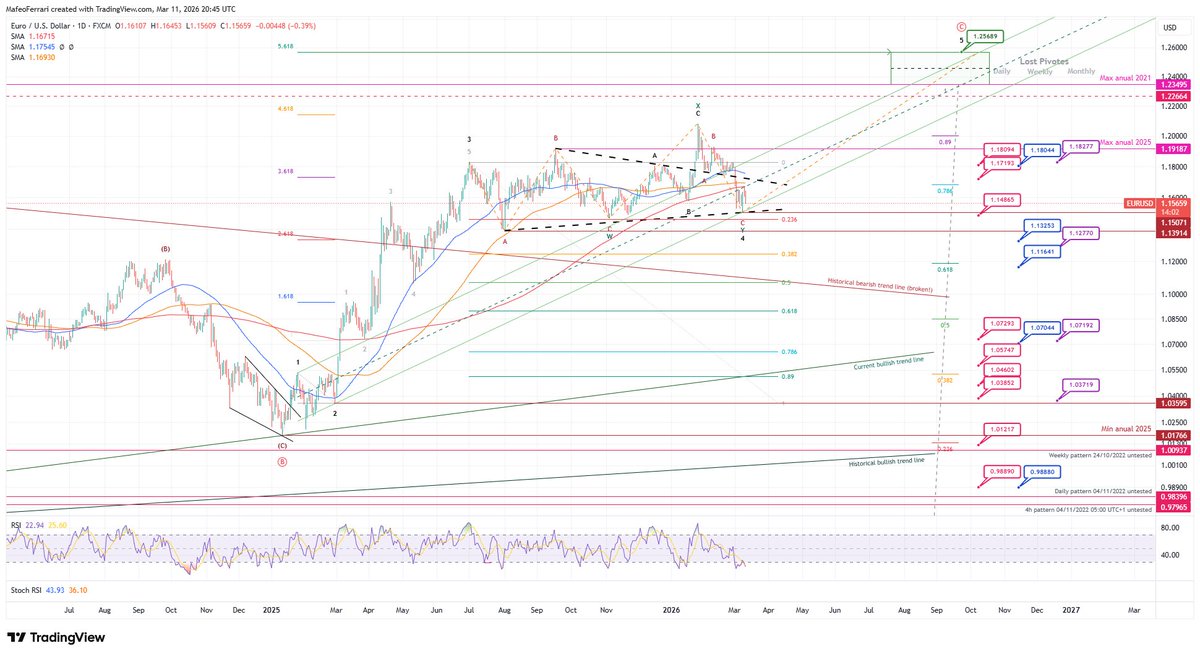The height and width of the screenshot is (656, 1200).
Task: Click the 1.03595 price axis tag
Action: coord(1174,403)
